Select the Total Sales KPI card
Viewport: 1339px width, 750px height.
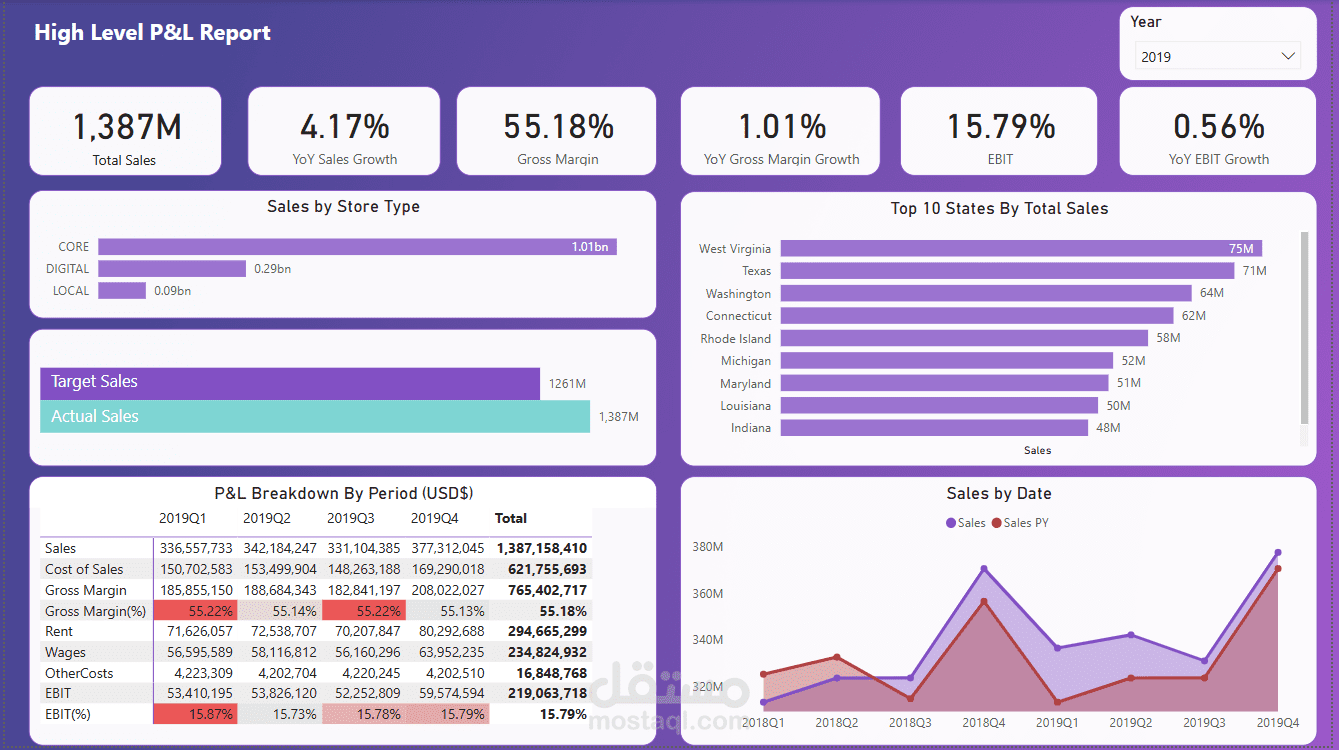(x=124, y=131)
